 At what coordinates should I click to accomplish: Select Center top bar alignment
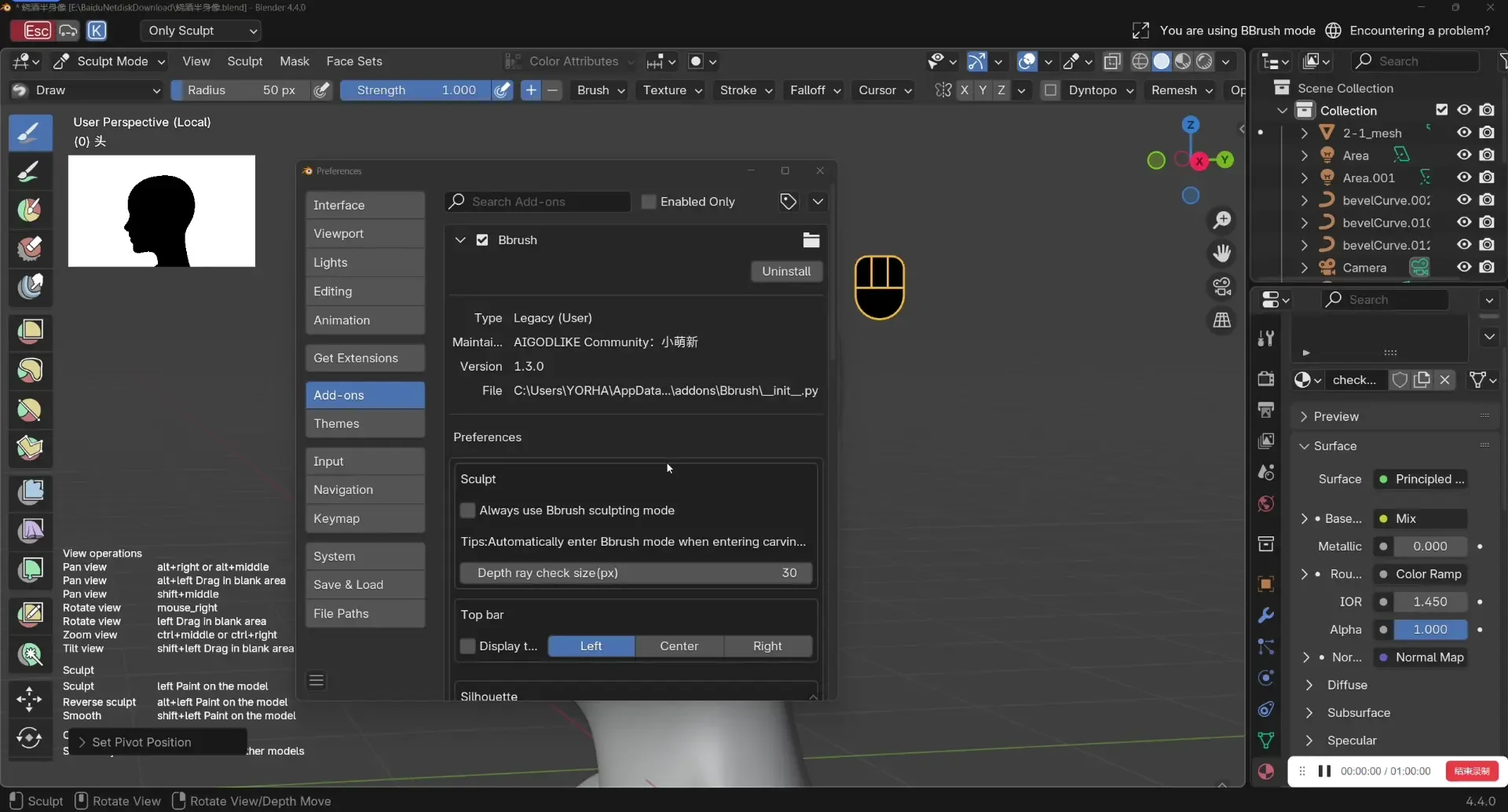tap(679, 646)
